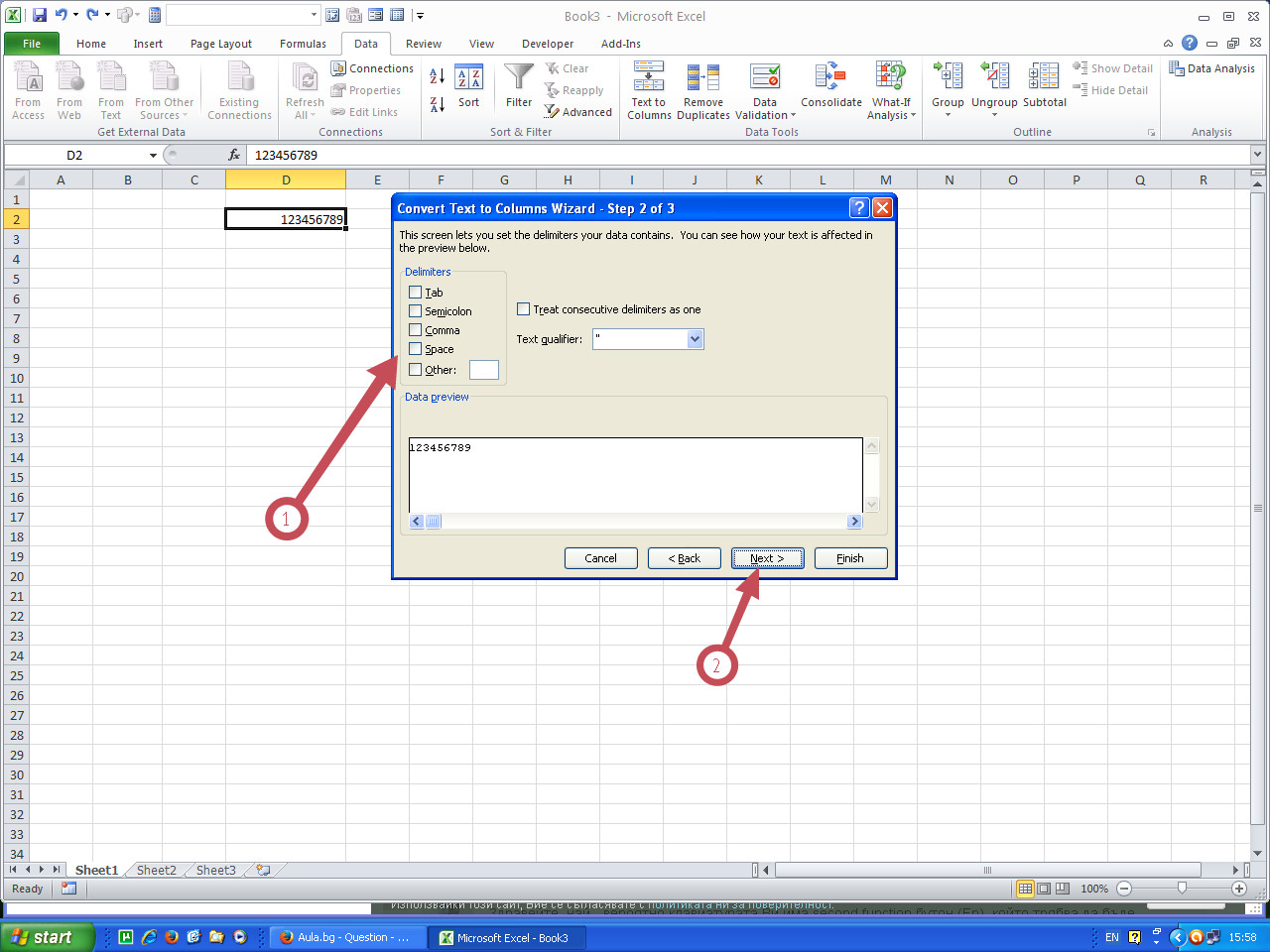Enable the Comma delimiter checkbox
Image resolution: width=1270 pixels, height=952 pixels.
[416, 330]
